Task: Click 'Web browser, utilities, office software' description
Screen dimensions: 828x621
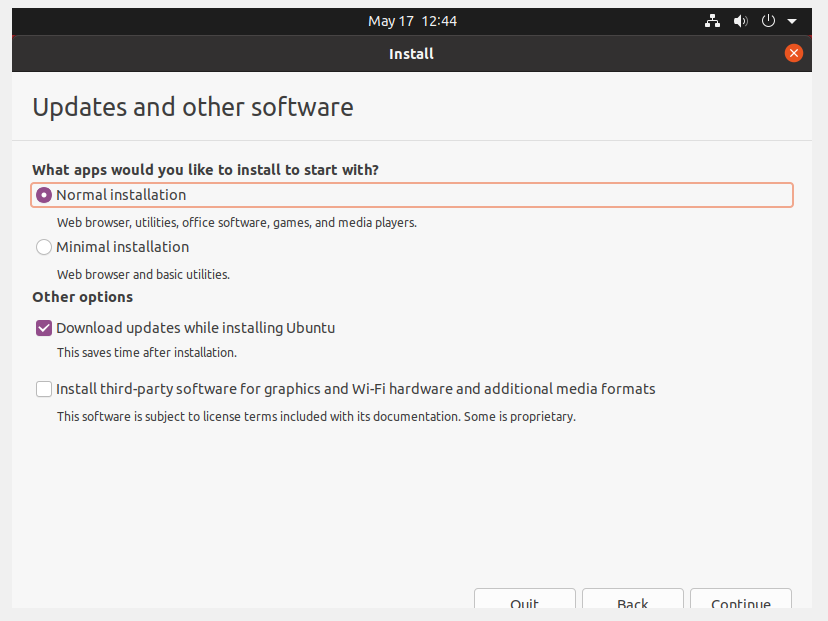Action: tap(237, 223)
